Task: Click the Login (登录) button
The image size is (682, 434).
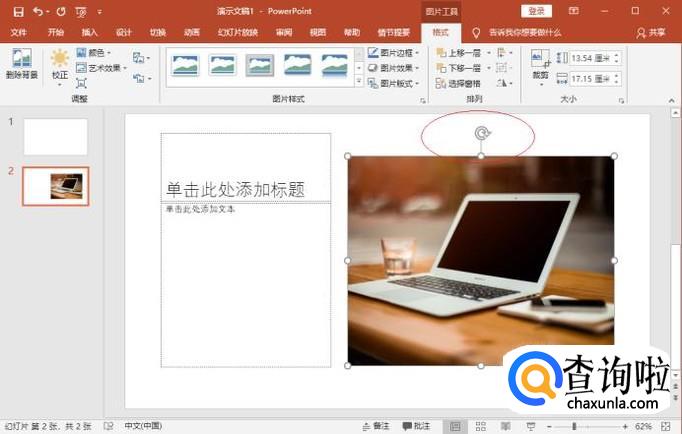Action: coord(537,11)
